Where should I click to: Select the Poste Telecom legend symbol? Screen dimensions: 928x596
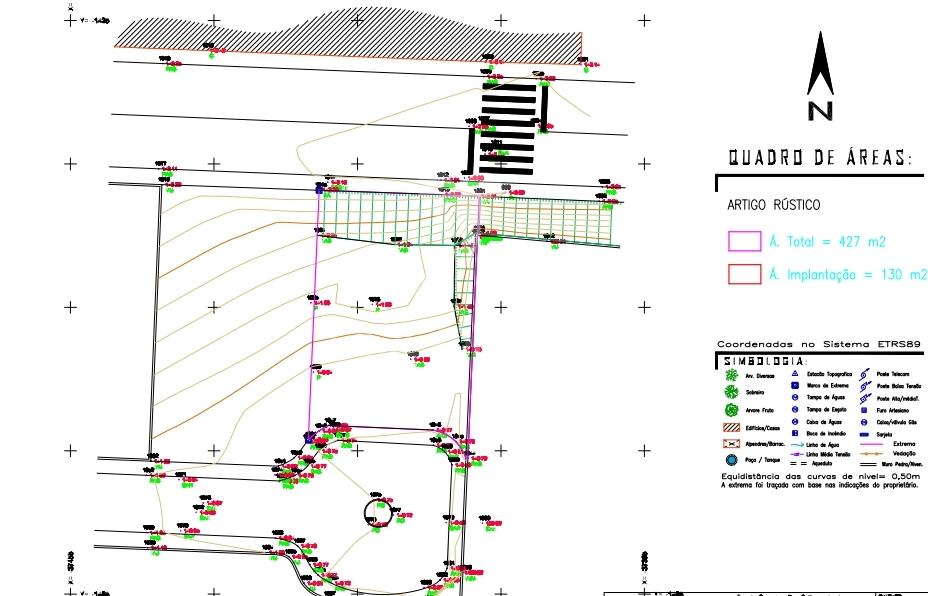[x=865, y=375]
